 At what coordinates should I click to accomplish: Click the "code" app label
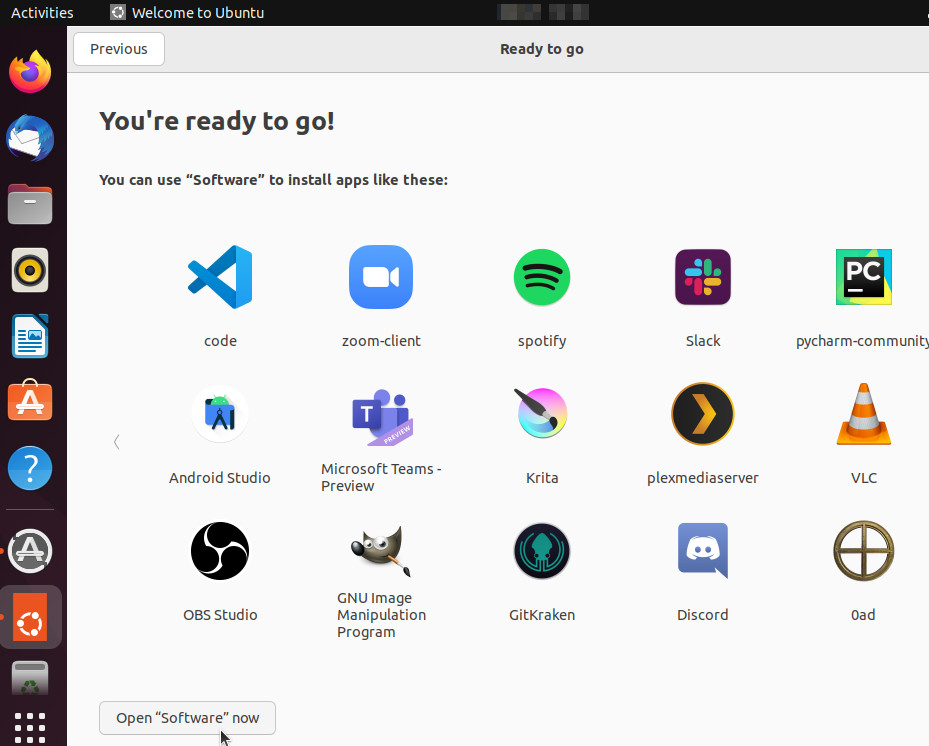click(220, 341)
